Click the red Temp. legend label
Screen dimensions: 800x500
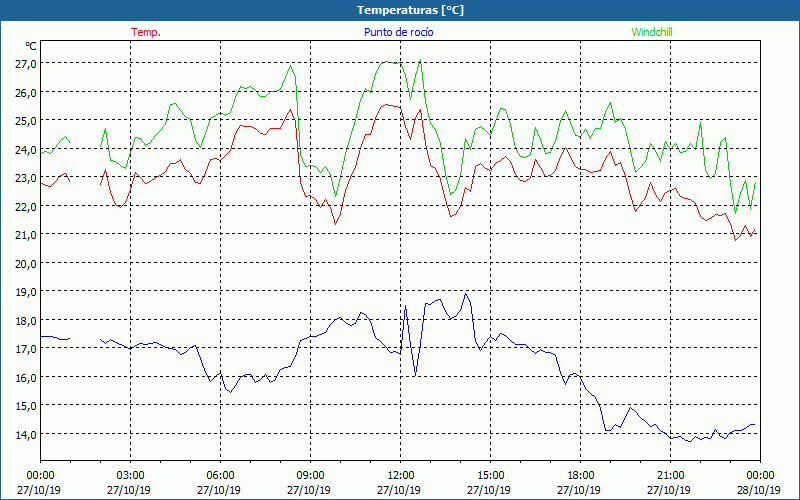coord(146,32)
